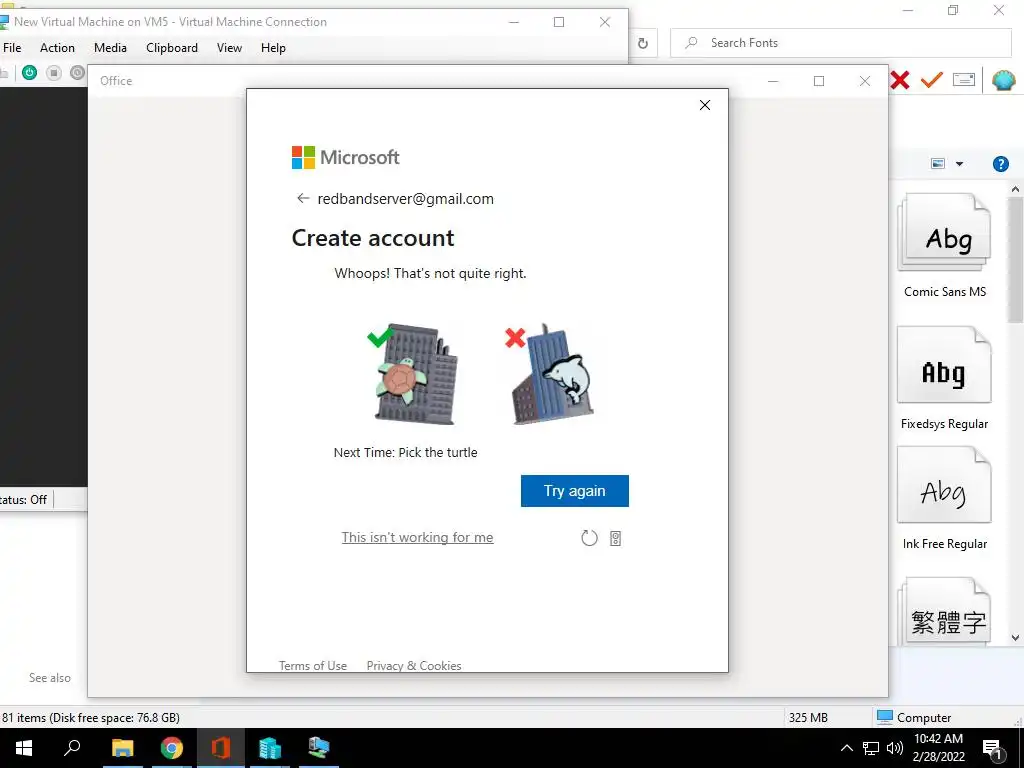Click the green Start power icon in VM toolbar
This screenshot has width=1024, height=768.
tap(29, 72)
